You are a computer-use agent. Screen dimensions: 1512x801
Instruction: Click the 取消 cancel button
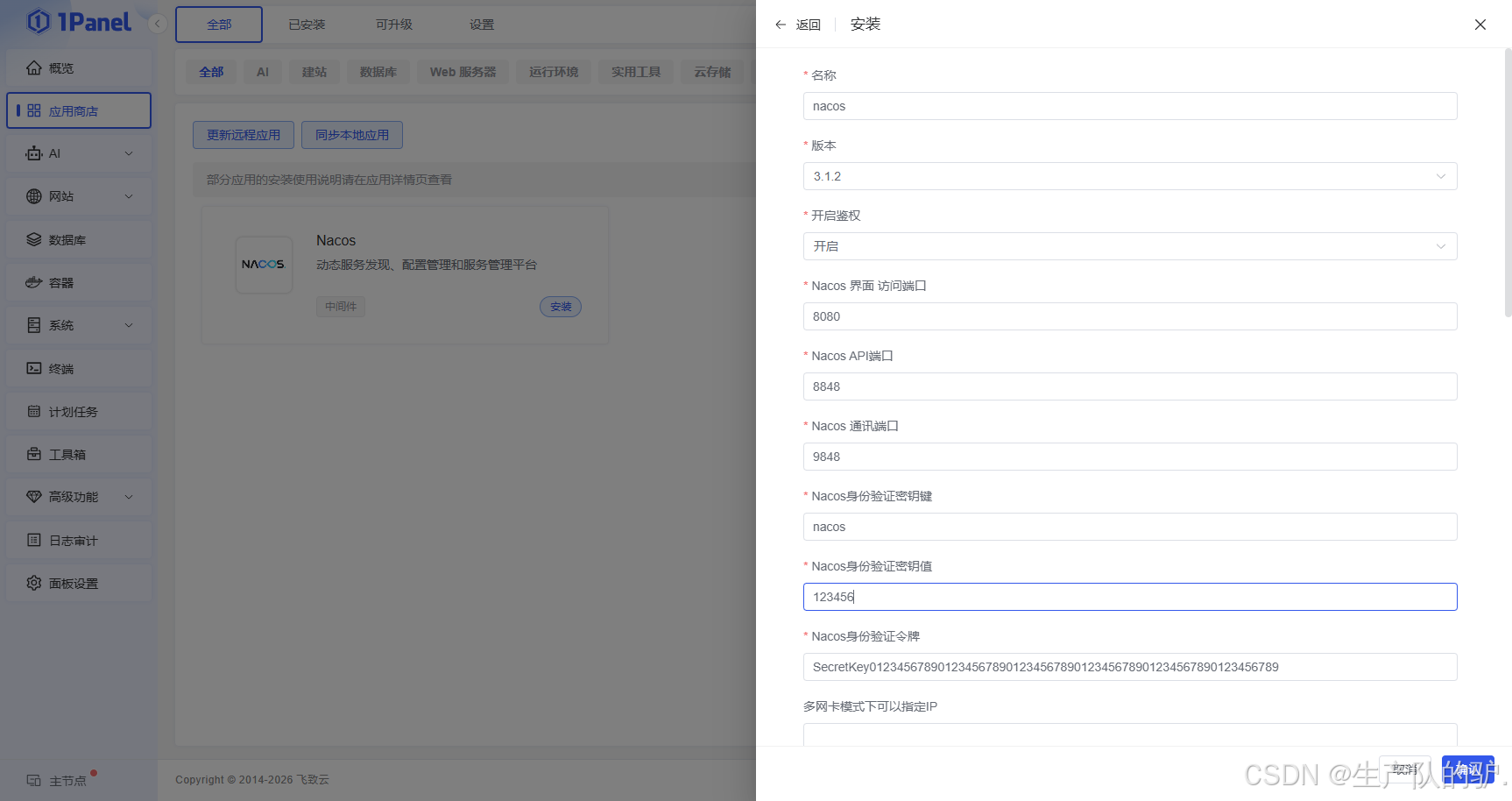coord(1405,769)
